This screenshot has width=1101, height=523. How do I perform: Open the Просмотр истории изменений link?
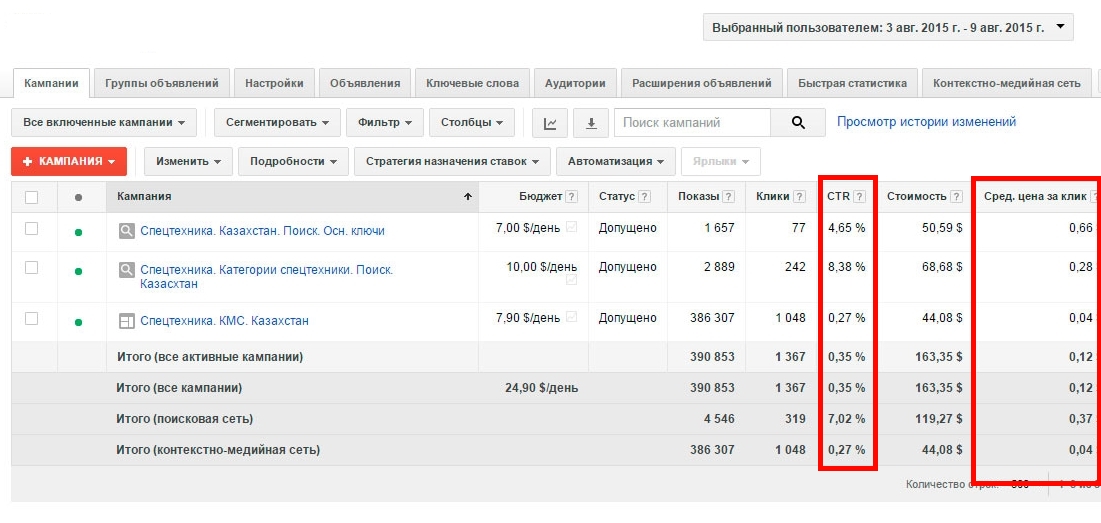(x=926, y=122)
